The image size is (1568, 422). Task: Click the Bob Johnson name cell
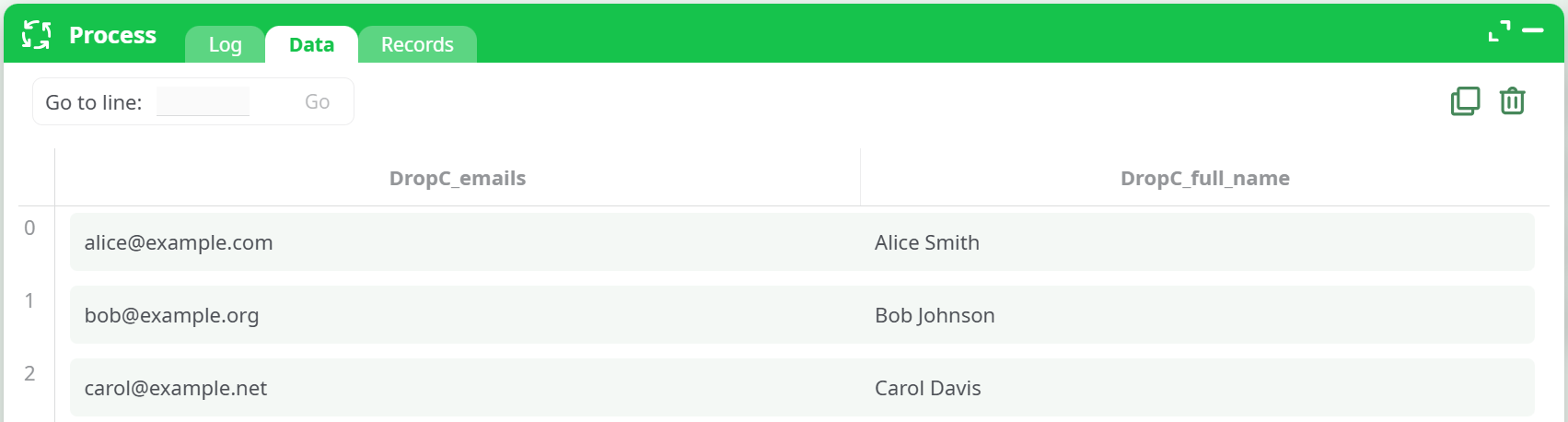tap(935, 315)
